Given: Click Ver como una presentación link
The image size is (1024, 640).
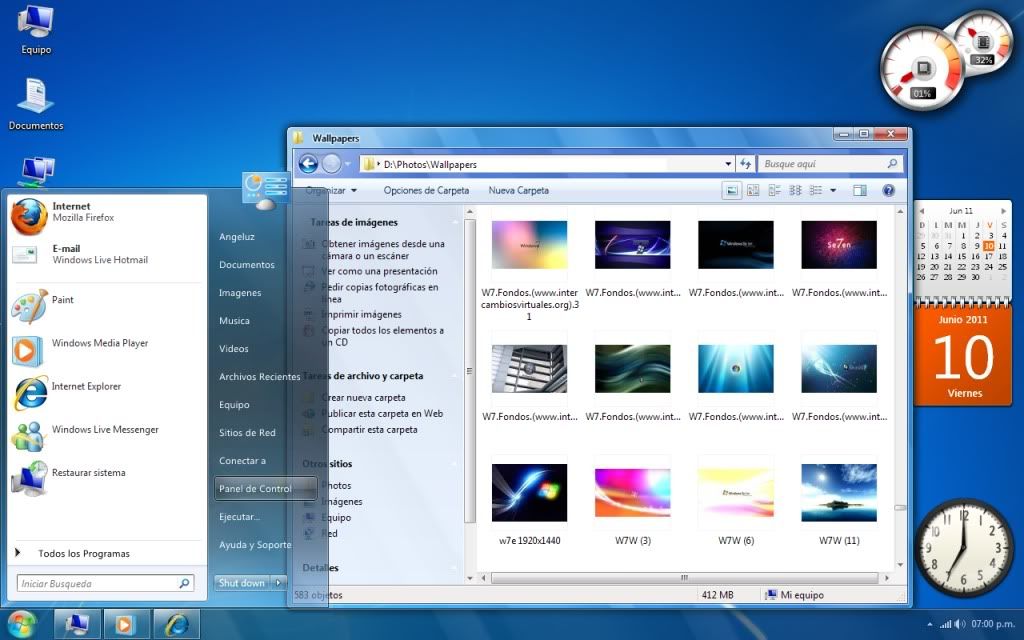Looking at the screenshot, I should pyautogui.click(x=379, y=271).
